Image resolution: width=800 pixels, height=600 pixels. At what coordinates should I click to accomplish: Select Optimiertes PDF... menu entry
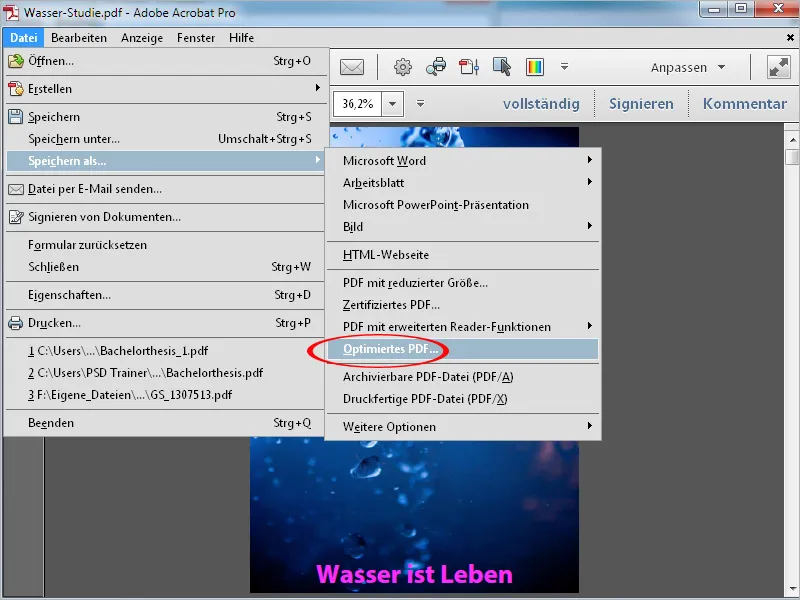[463, 349]
